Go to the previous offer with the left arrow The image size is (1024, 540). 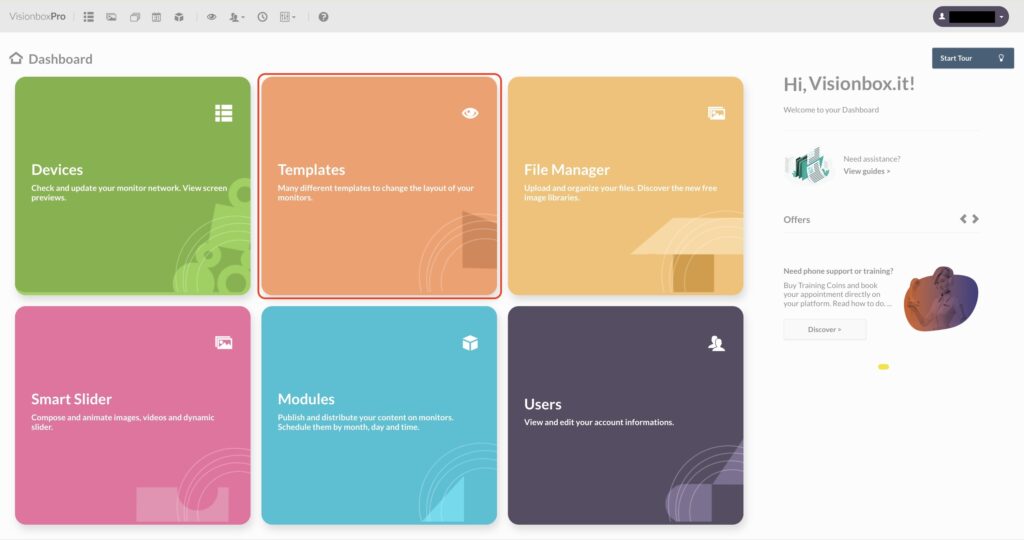[x=963, y=219]
